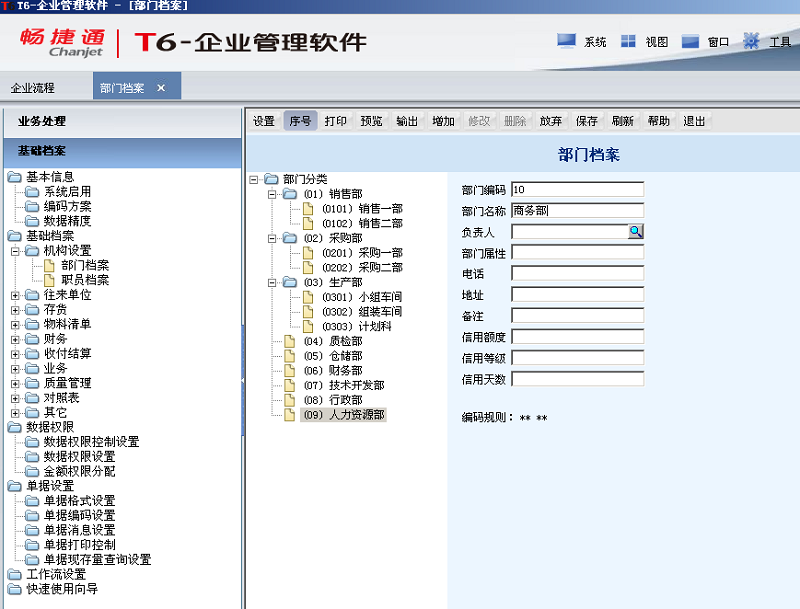Image resolution: width=800 pixels, height=609 pixels.
Task: Click the 销售部 folder icon
Action: click(x=290, y=194)
